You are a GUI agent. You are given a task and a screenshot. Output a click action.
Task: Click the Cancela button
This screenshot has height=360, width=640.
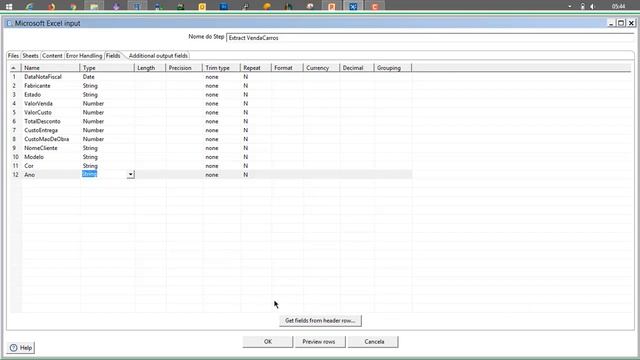(374, 342)
